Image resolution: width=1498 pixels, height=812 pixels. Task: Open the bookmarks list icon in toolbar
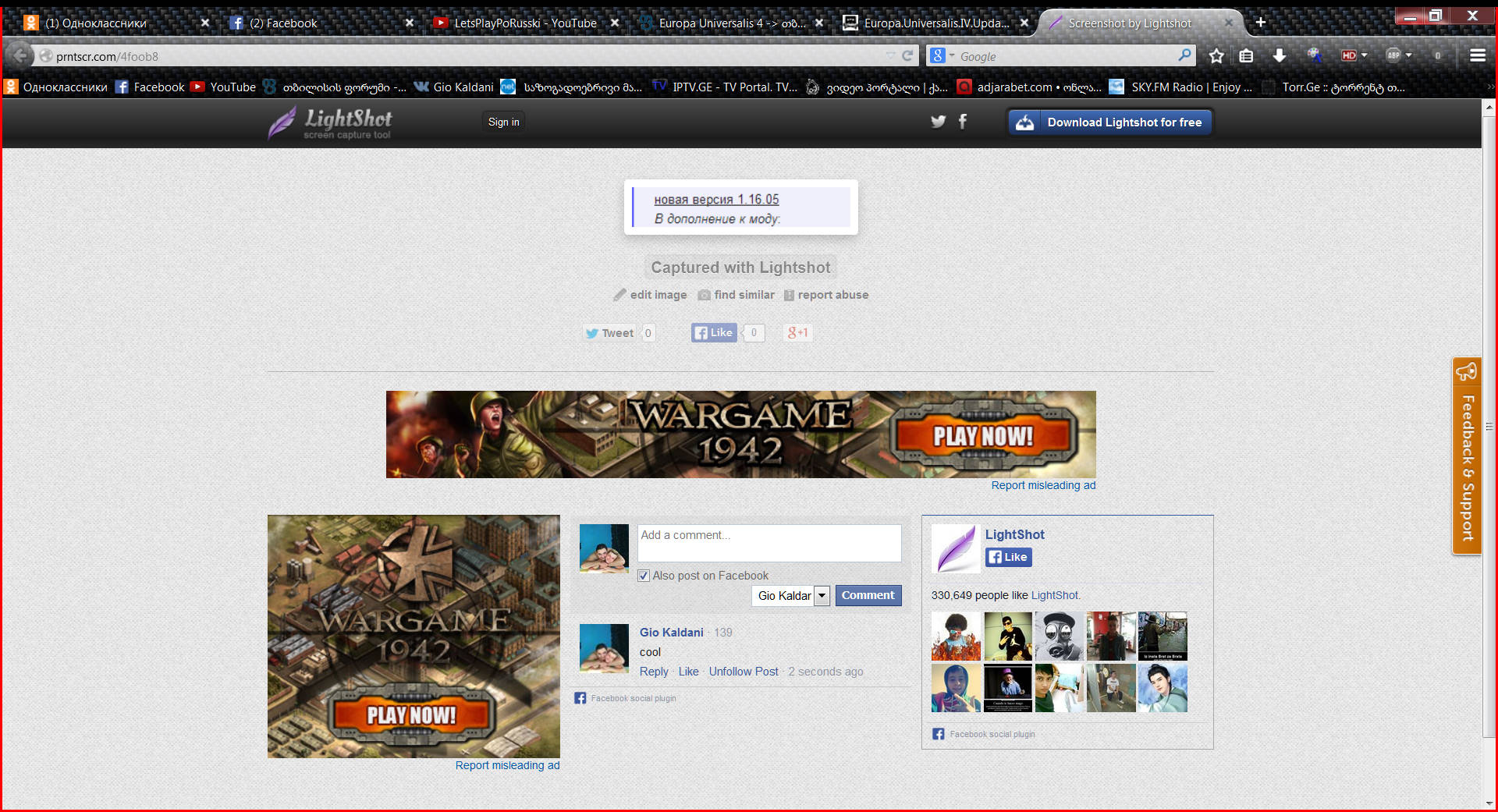1246,56
